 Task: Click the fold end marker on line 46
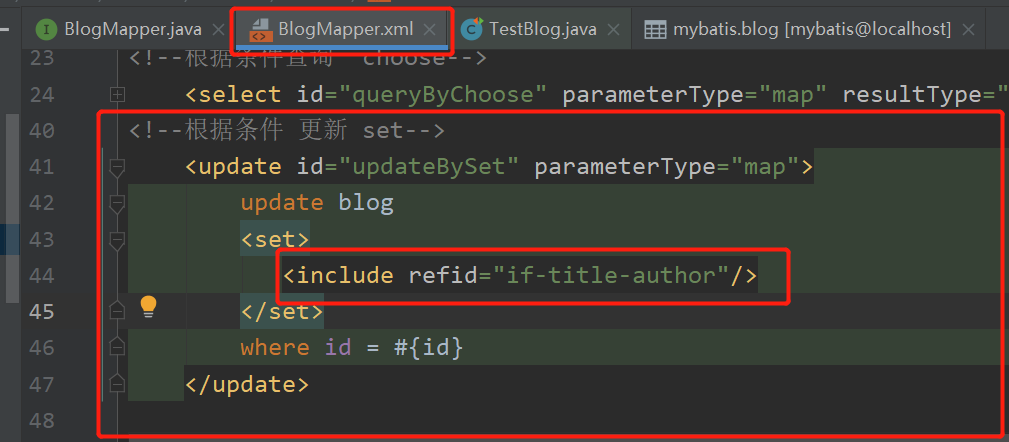(x=117, y=347)
